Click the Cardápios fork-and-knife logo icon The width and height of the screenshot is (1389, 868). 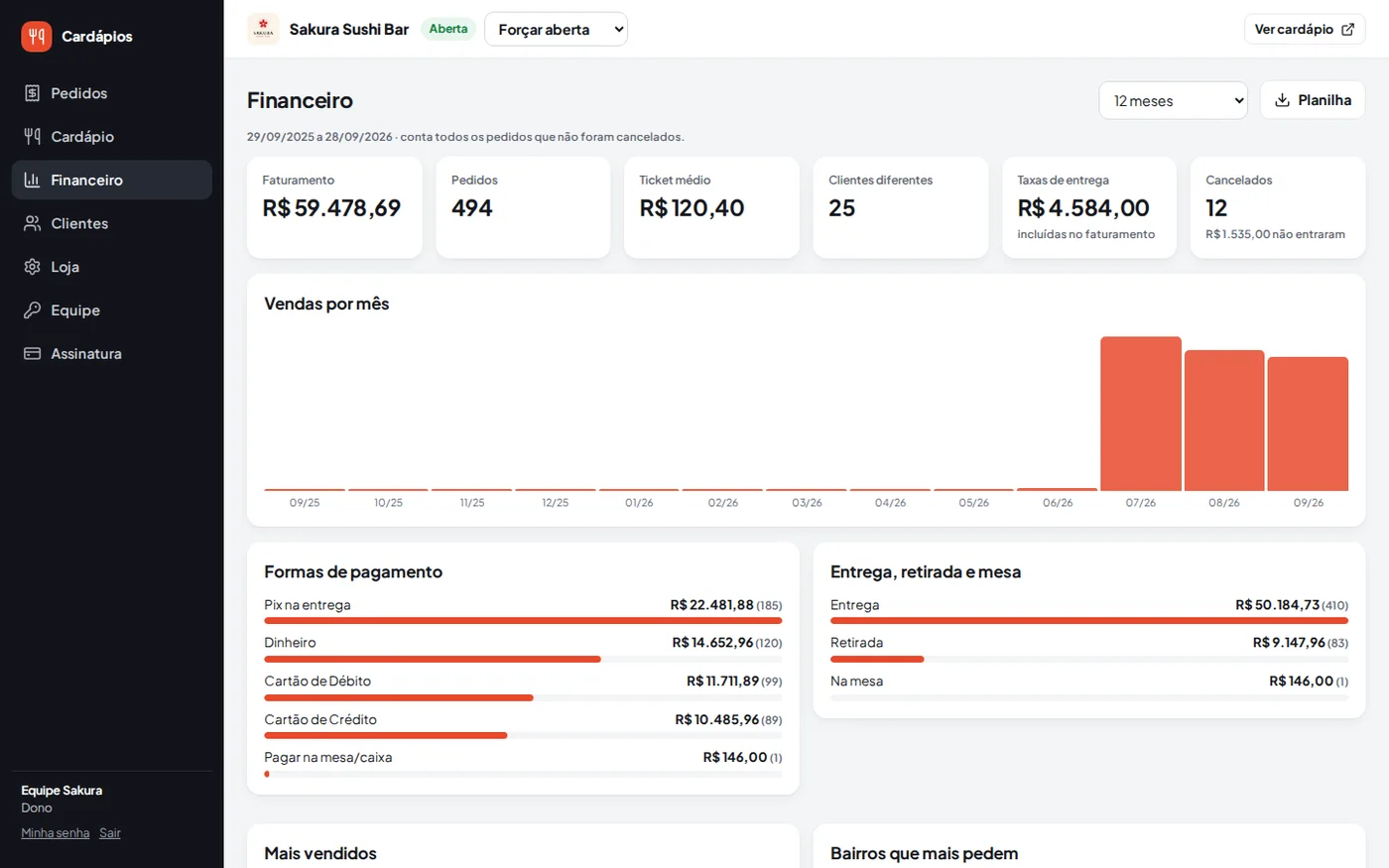[x=37, y=37]
